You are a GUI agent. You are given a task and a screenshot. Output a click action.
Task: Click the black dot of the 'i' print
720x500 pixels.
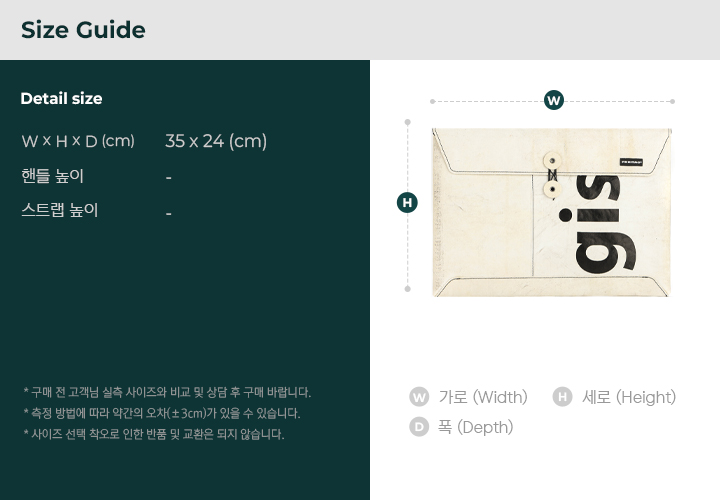[x=565, y=215]
